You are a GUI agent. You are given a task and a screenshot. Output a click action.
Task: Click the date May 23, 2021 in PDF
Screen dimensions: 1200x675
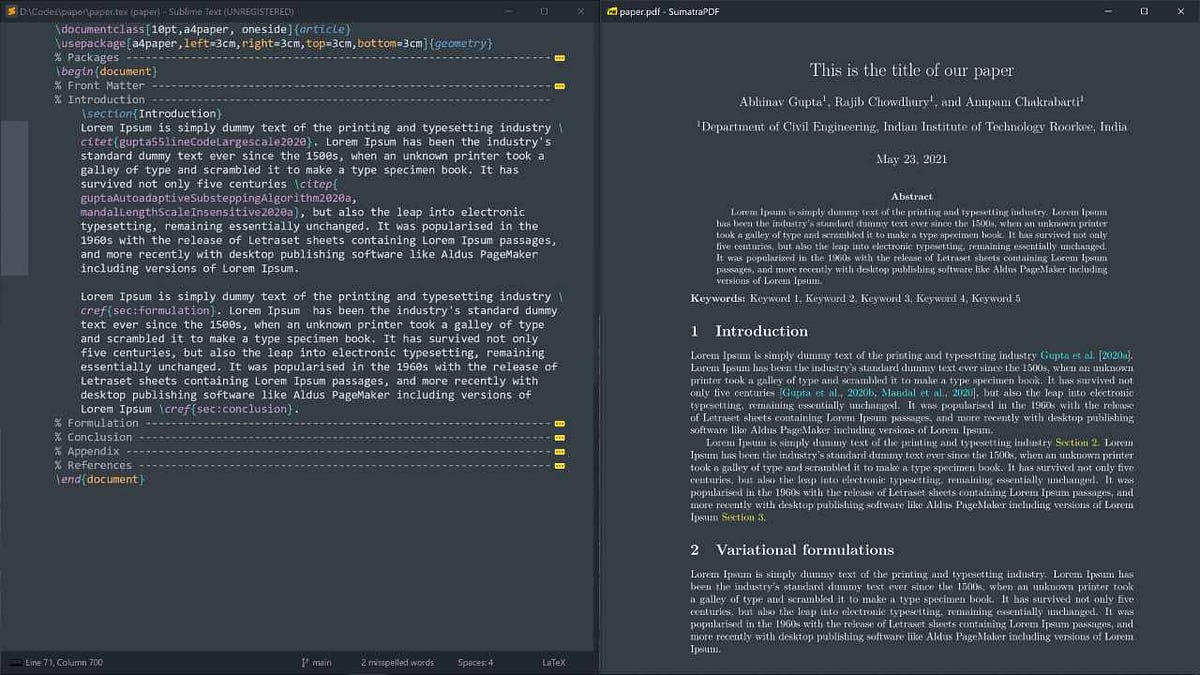coord(912,159)
